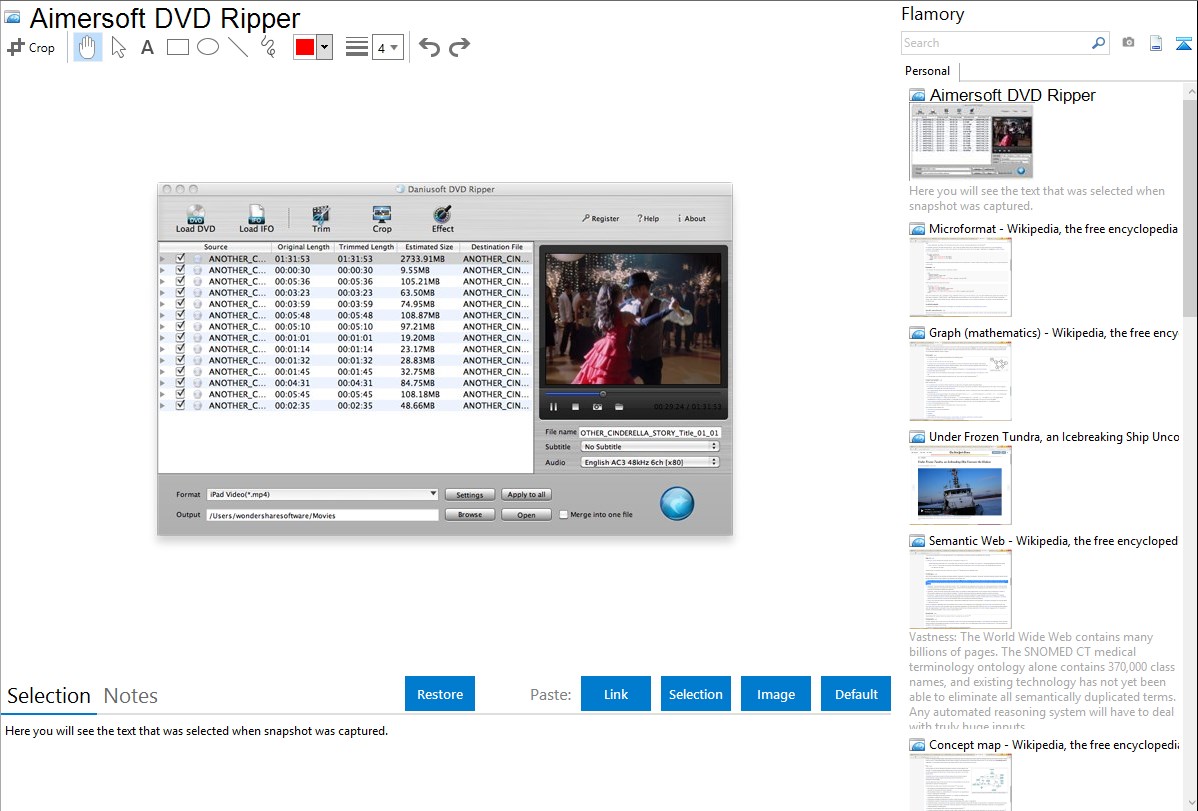Screen dimensions: 1198x811
Task: Expand the iPad Video format dropdown
Action: click(x=433, y=494)
